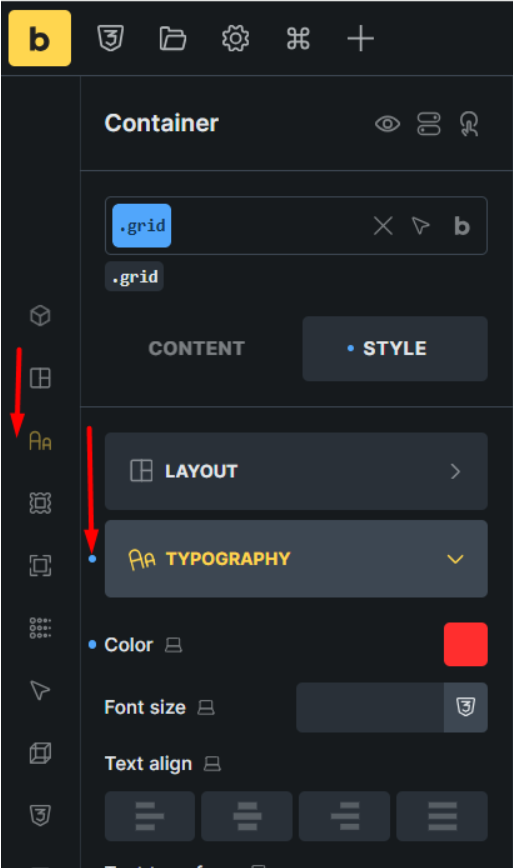This screenshot has width=513, height=868.
Task: Click the command key shortcut icon
Action: pyautogui.click(x=298, y=39)
